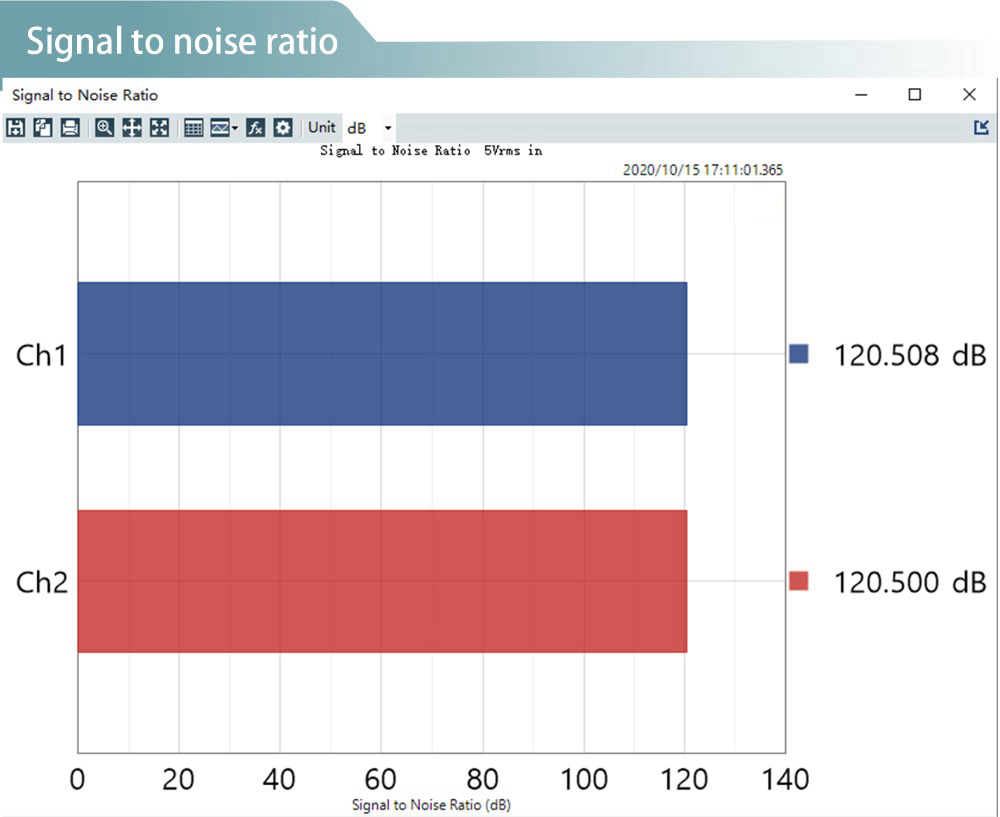The image size is (1000, 817).
Task: Select the pan arrows tool
Action: (132, 128)
